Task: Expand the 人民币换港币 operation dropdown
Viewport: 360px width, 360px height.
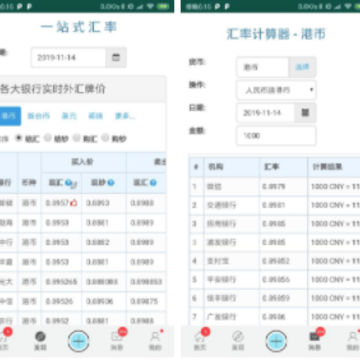Action: pyautogui.click(x=276, y=90)
